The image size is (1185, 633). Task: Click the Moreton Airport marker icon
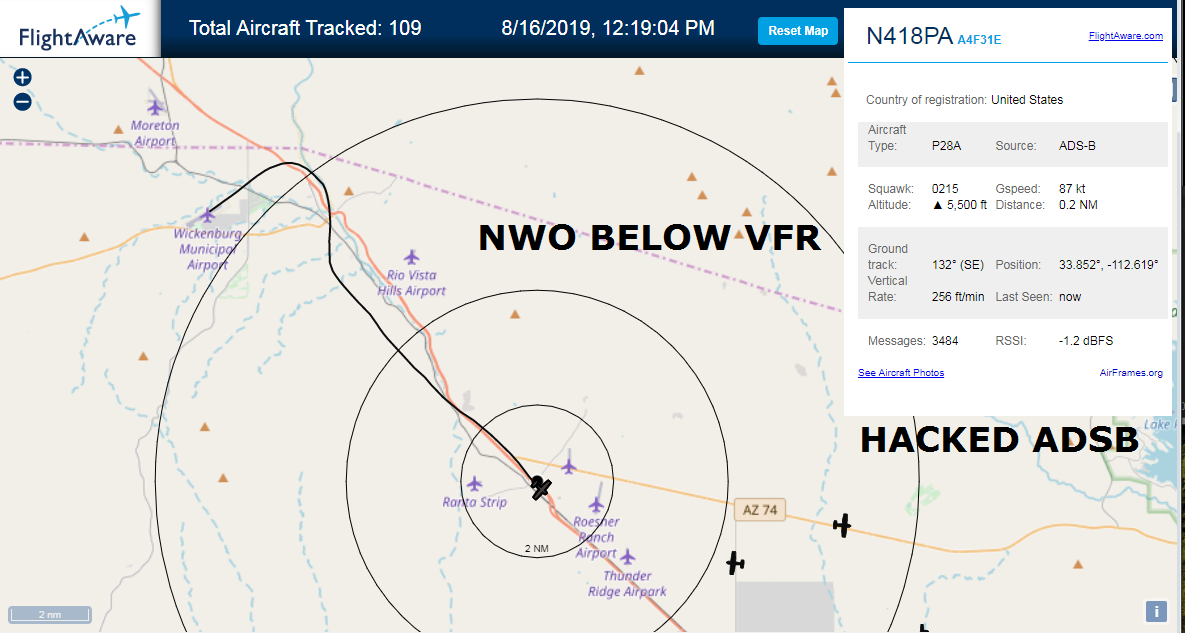coord(156,107)
